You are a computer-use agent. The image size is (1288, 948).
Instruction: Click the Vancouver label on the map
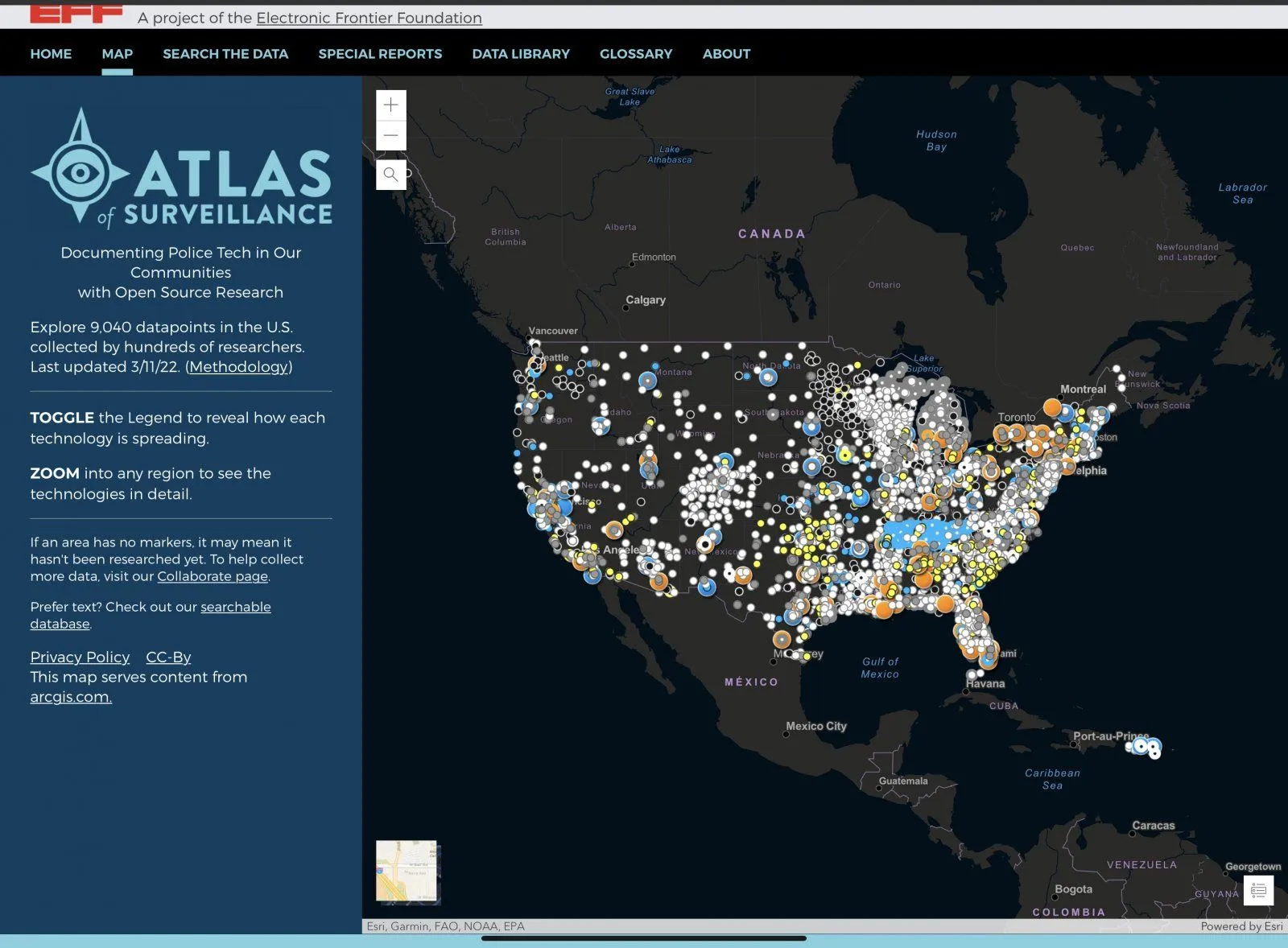(553, 331)
